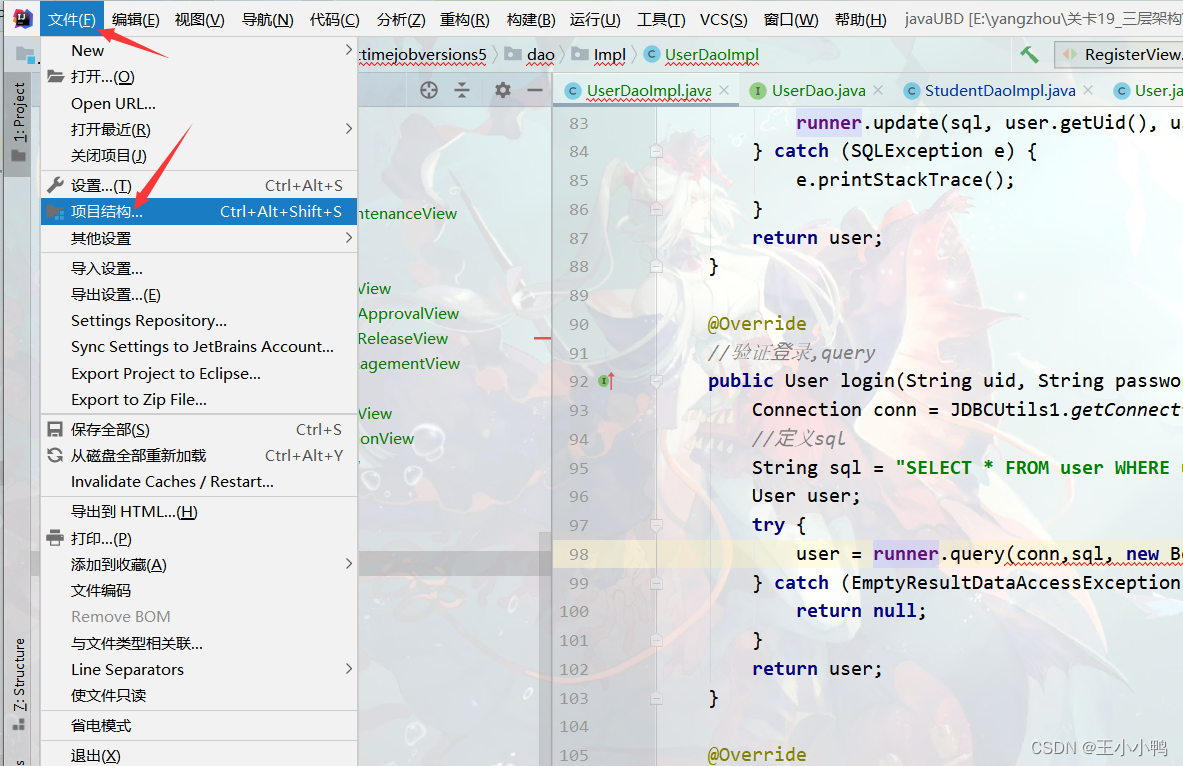1183x766 pixels.
Task: Open the 工具(T) menu
Action: coord(661,20)
